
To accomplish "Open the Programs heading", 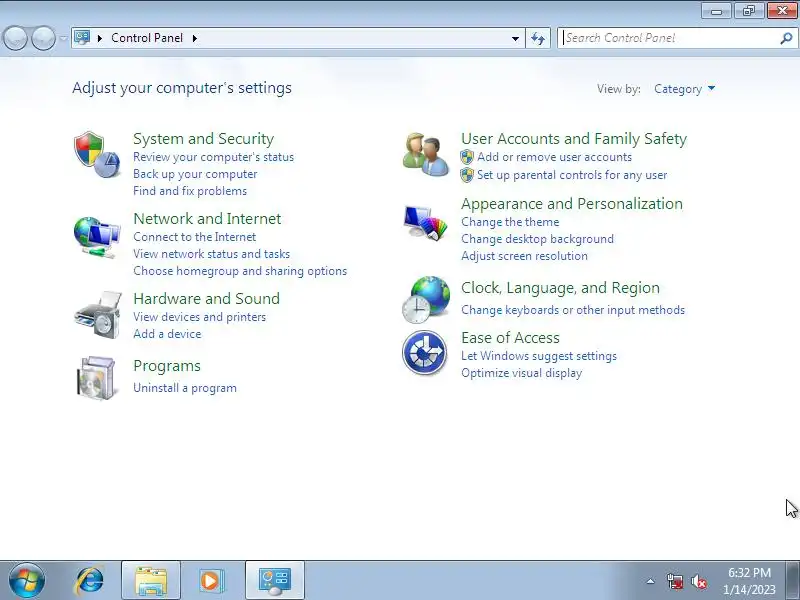I will (167, 366).
